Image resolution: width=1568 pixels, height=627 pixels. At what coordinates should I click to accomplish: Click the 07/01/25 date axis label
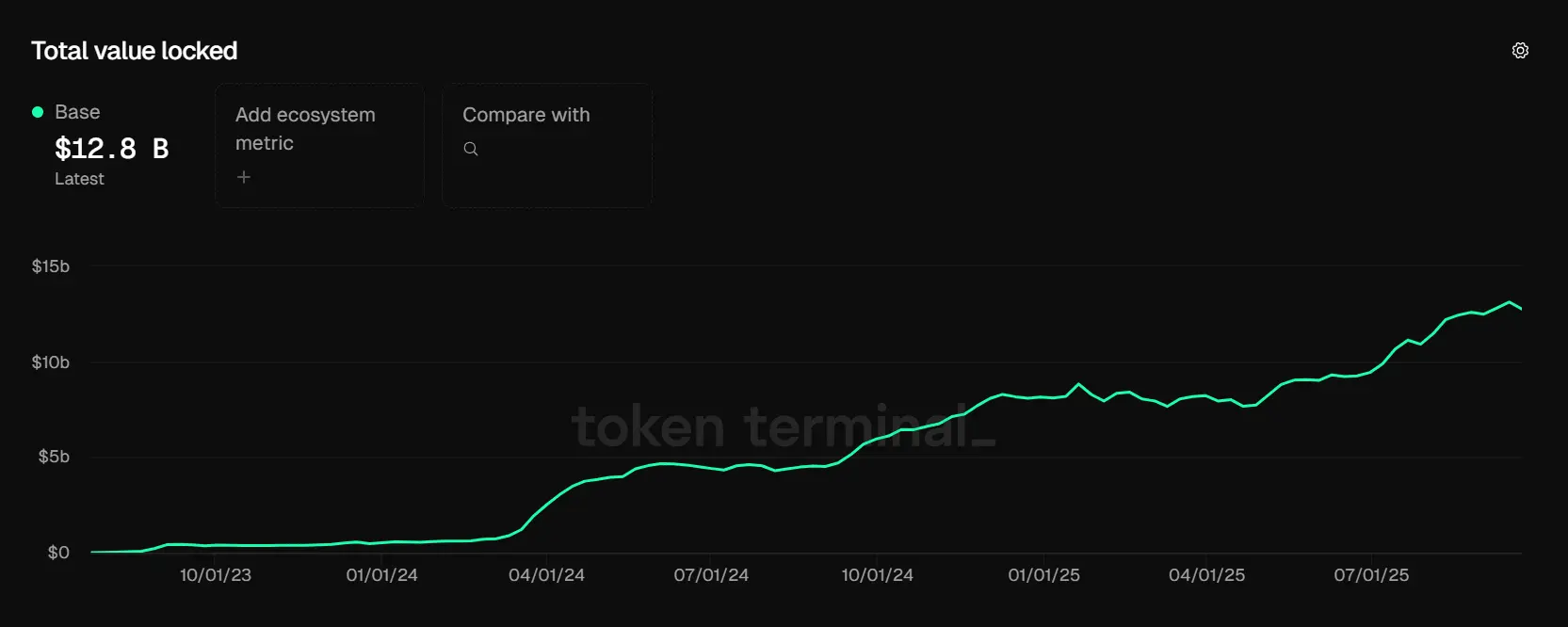tap(1371, 575)
